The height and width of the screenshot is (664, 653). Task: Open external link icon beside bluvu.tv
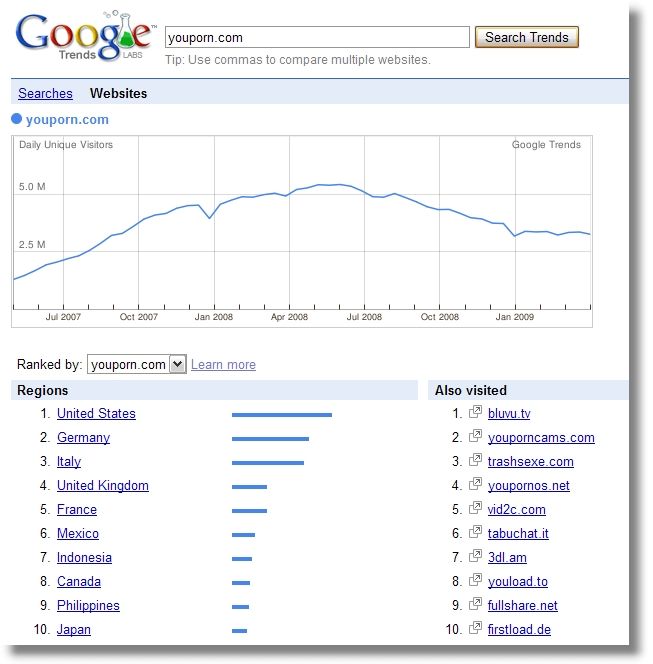(475, 412)
